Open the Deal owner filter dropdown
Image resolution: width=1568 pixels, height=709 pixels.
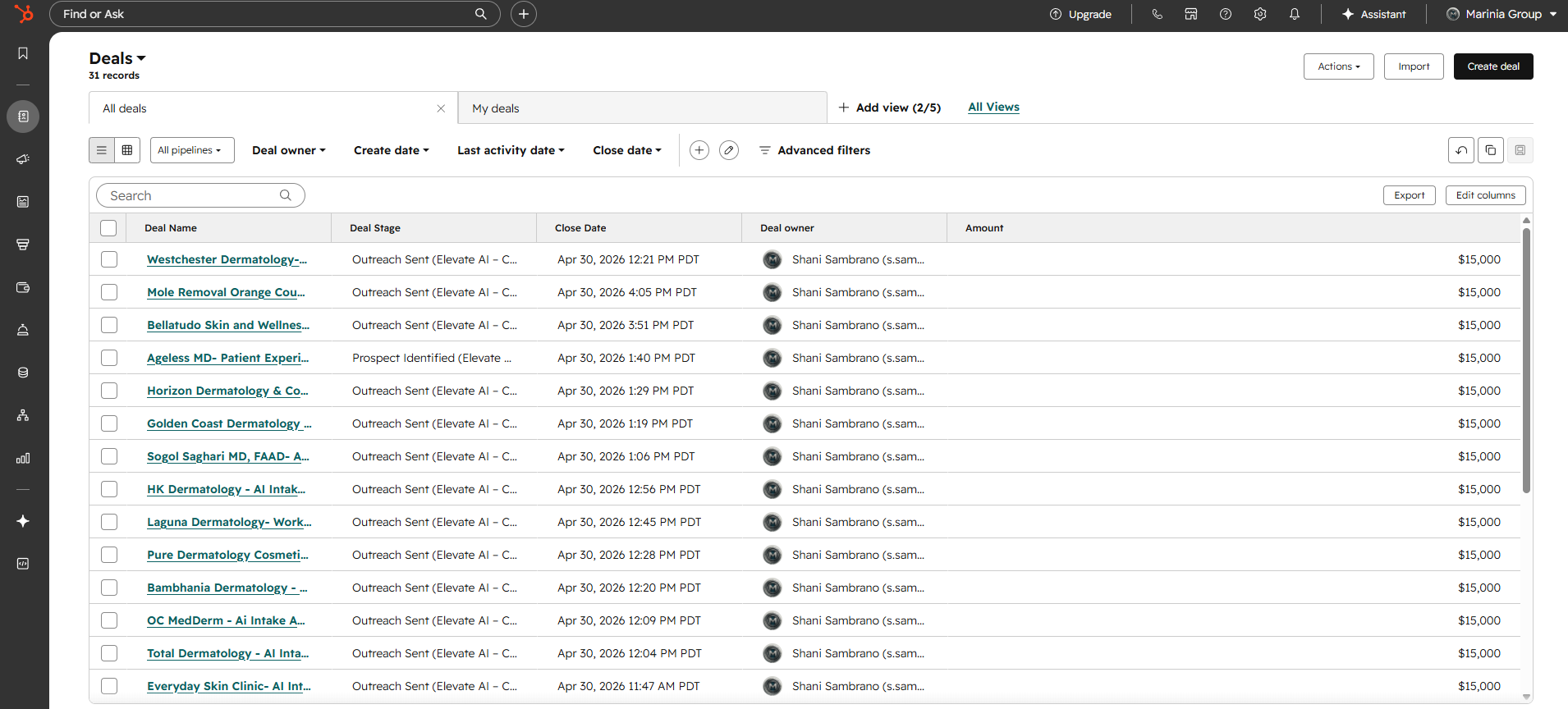coord(289,150)
